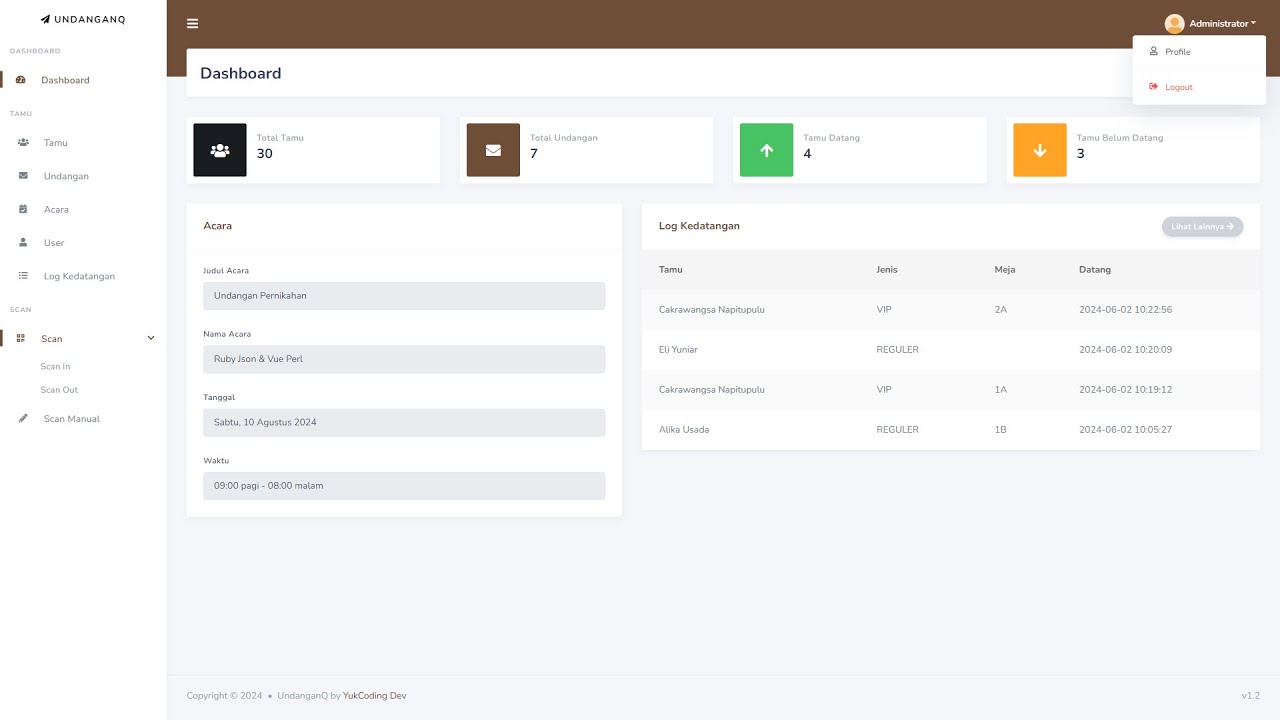Click the Log Kedatangan list icon
Image resolution: width=1280 pixels, height=720 pixels.
pos(23,276)
